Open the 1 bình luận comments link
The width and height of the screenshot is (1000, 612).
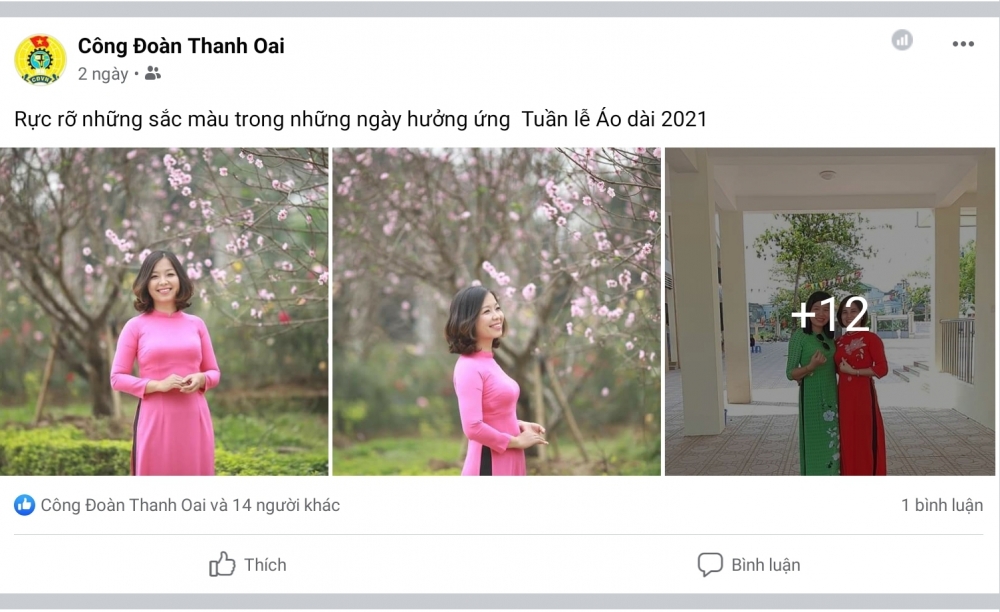[x=942, y=505]
